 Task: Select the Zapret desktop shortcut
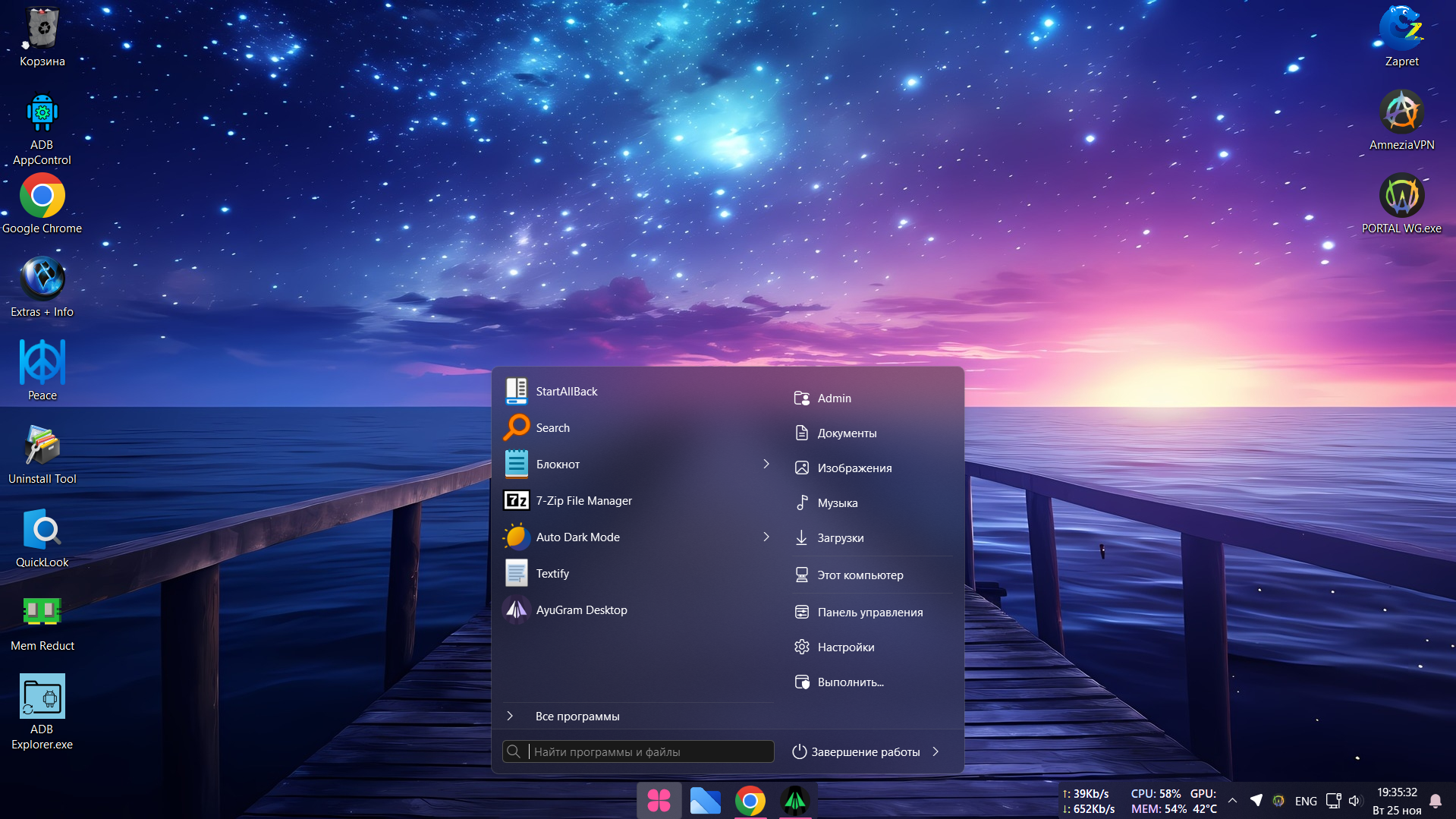pyautogui.click(x=1401, y=30)
